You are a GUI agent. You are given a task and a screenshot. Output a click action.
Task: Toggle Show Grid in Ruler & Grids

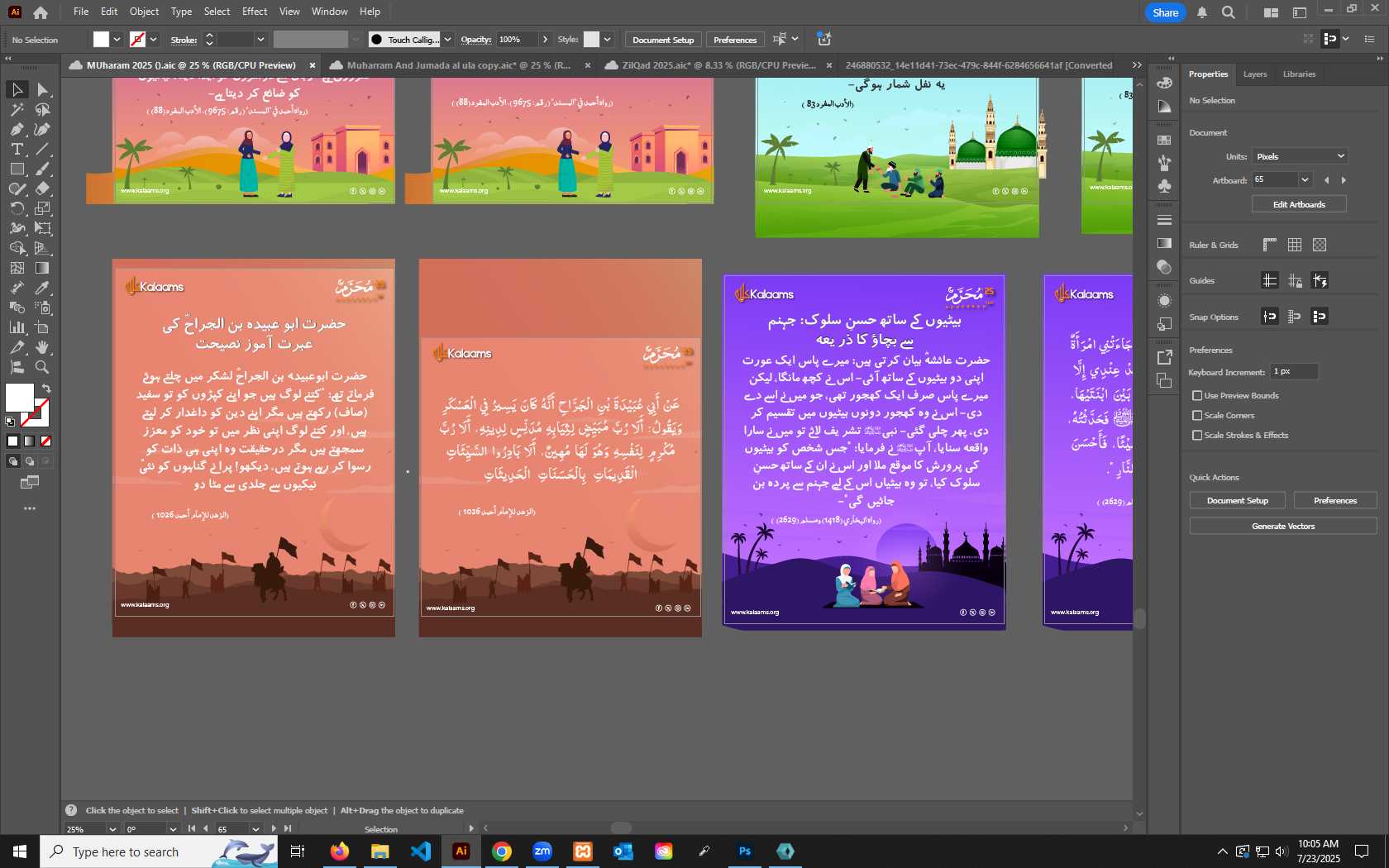(1295, 245)
